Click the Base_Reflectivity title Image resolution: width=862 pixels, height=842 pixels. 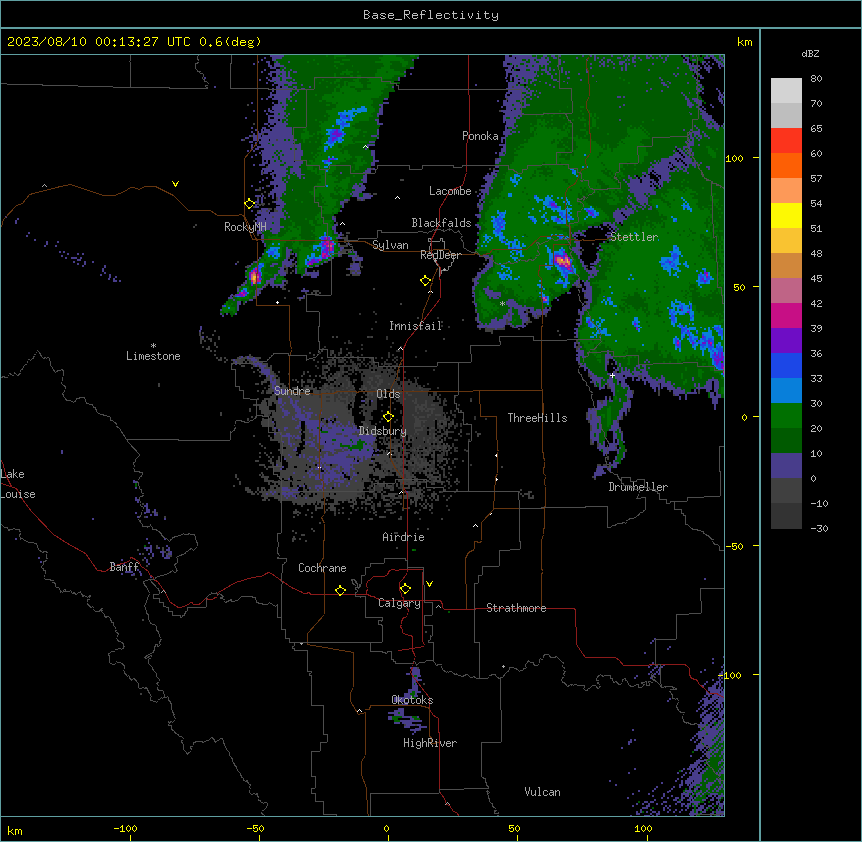point(431,15)
